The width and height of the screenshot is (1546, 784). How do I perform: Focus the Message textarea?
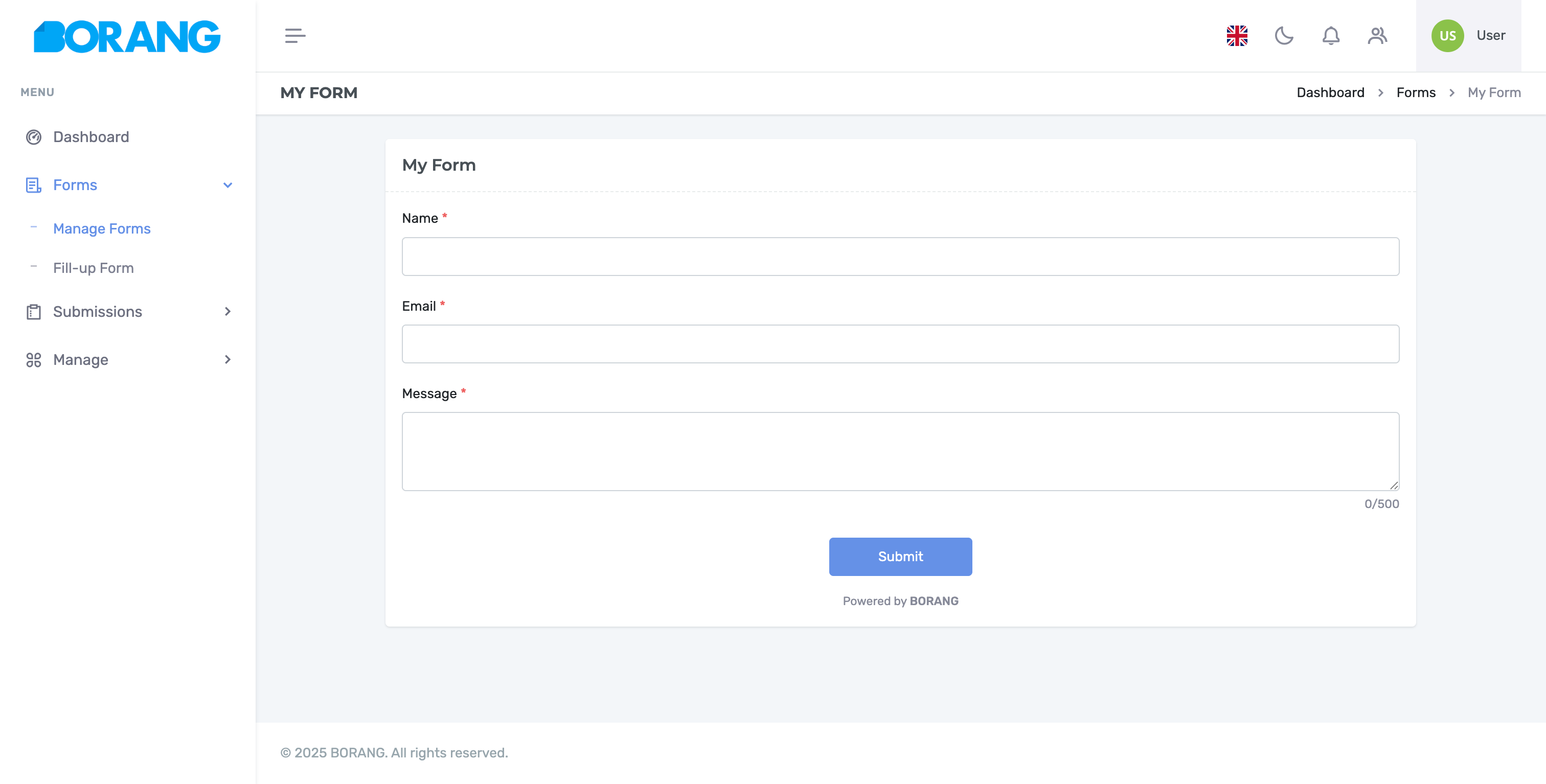pyautogui.click(x=900, y=451)
